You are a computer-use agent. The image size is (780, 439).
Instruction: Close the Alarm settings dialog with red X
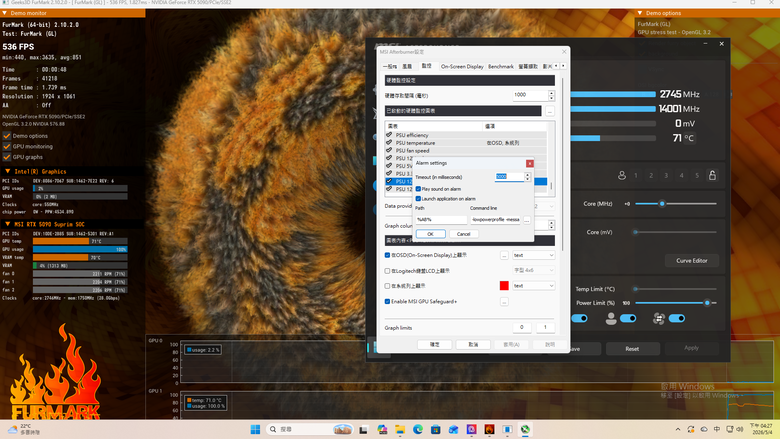tap(530, 163)
